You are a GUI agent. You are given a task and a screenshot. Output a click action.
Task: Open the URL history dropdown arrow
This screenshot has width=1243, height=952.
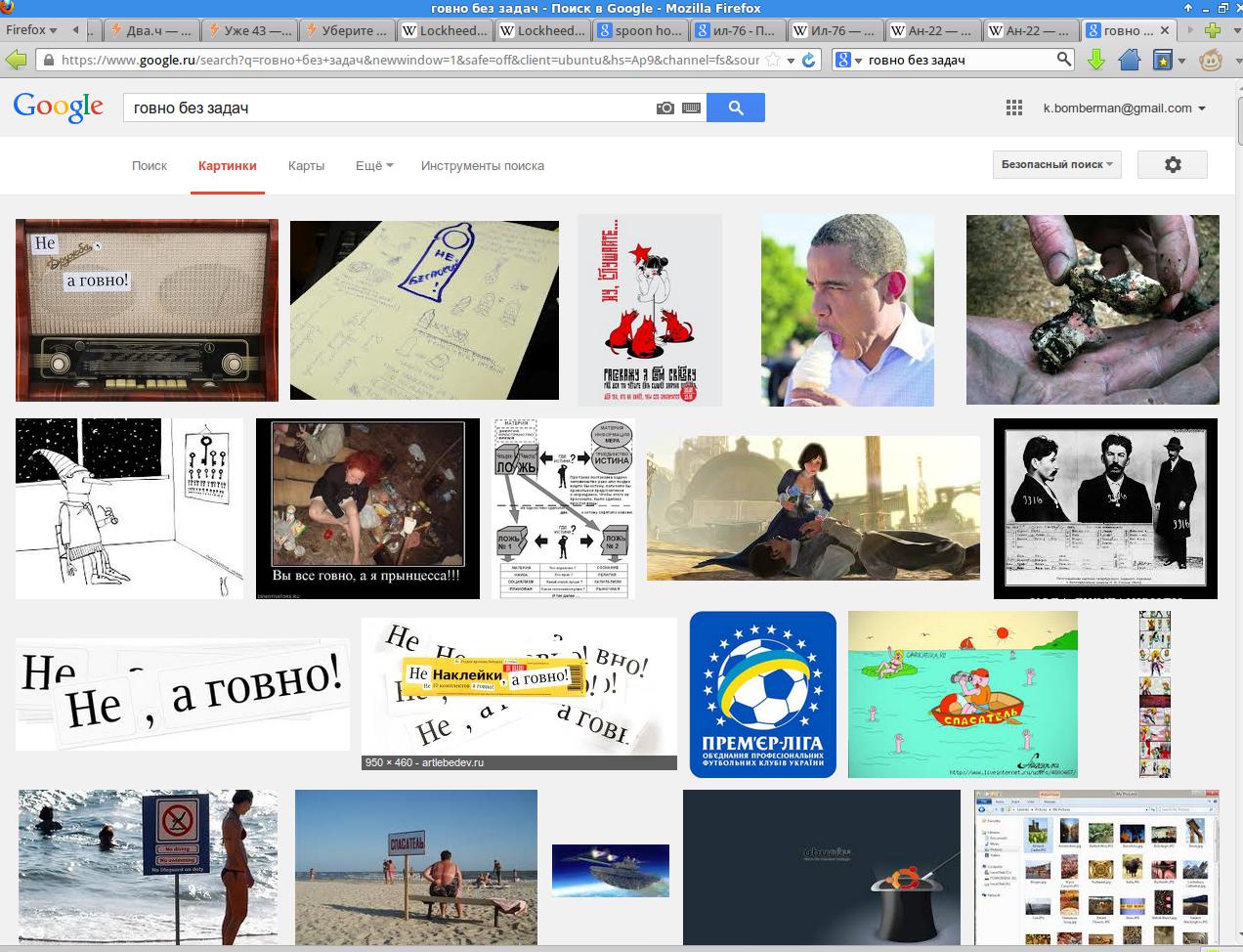click(791, 61)
